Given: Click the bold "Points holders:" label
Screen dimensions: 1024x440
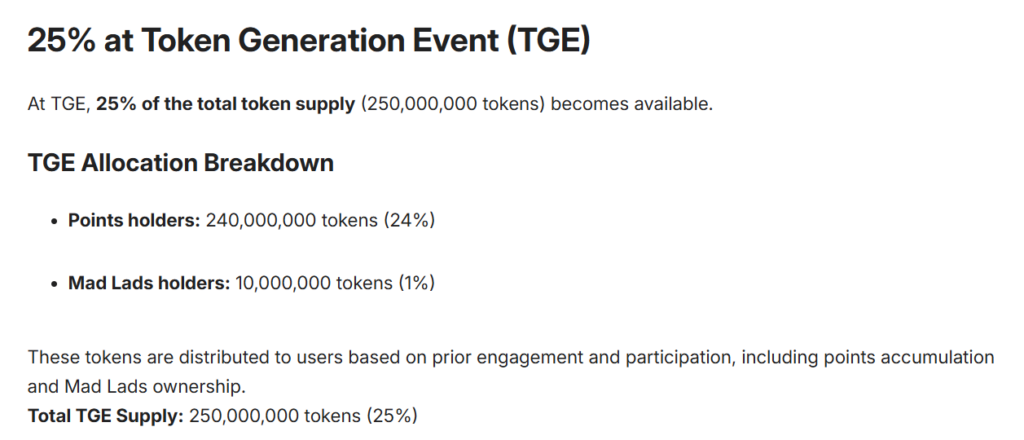Looking at the screenshot, I should [134, 221].
